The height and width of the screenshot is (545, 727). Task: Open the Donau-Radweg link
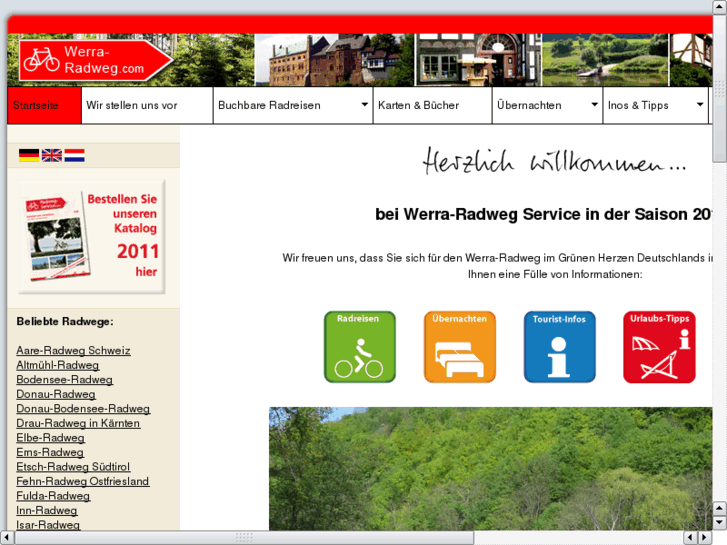click(x=56, y=394)
